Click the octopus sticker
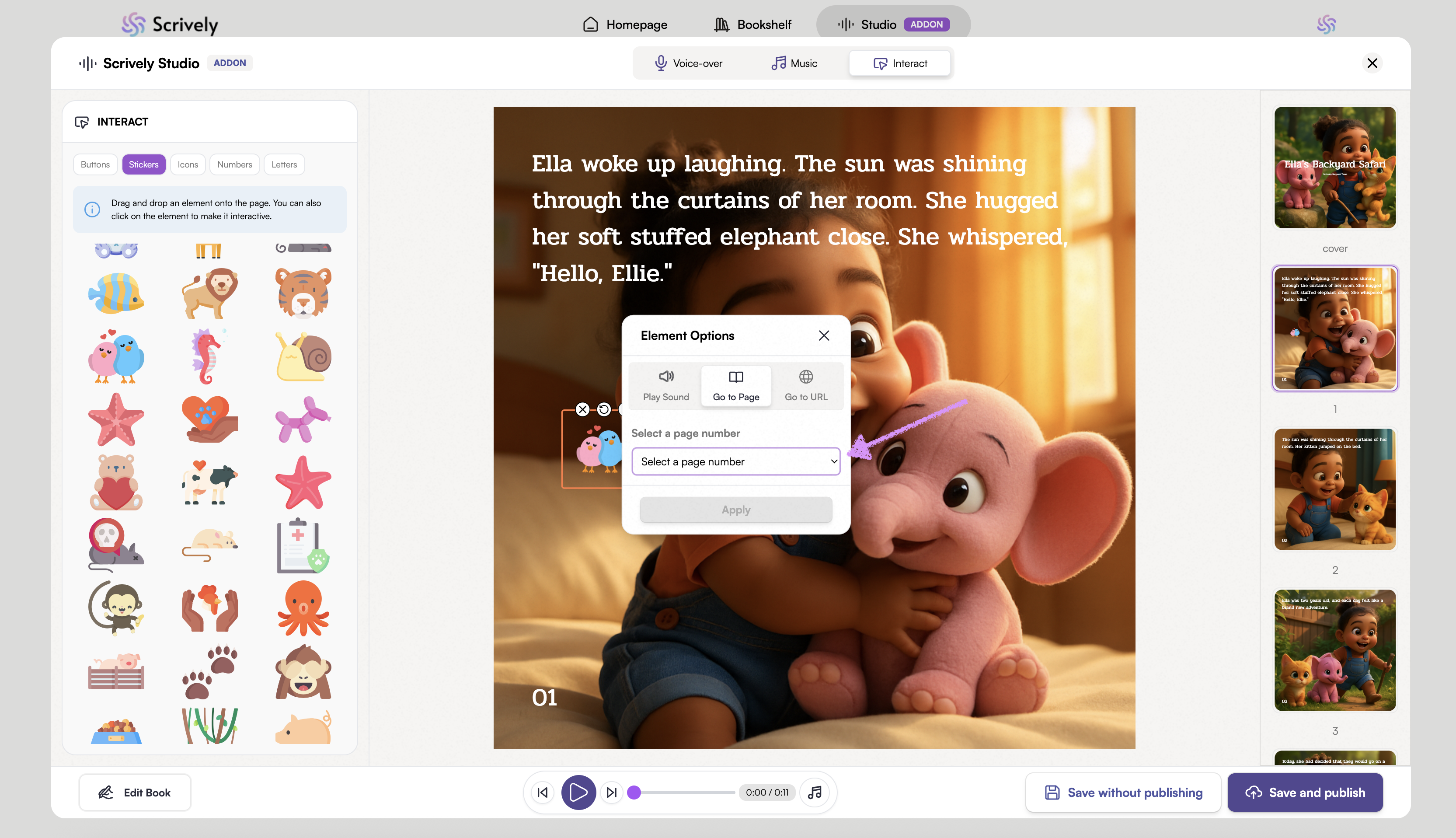Image resolution: width=1456 pixels, height=838 pixels. click(303, 608)
